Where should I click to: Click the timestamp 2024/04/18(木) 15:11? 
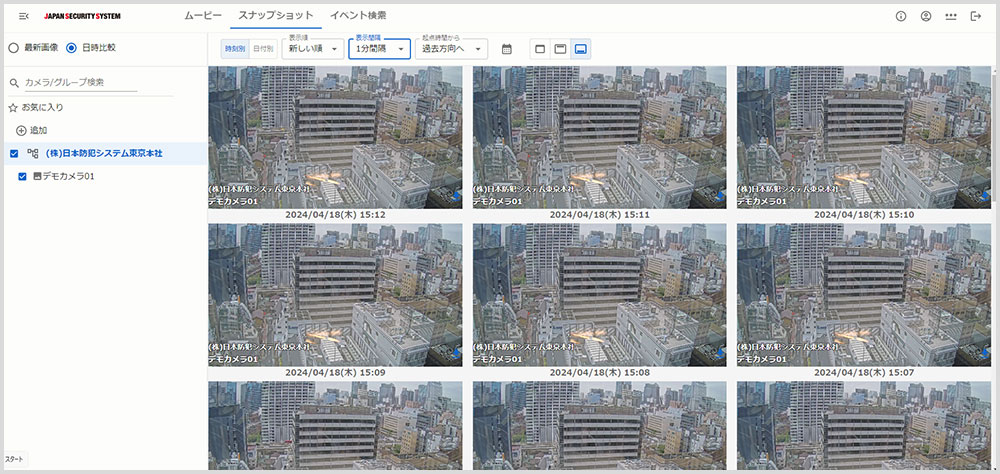tap(599, 215)
